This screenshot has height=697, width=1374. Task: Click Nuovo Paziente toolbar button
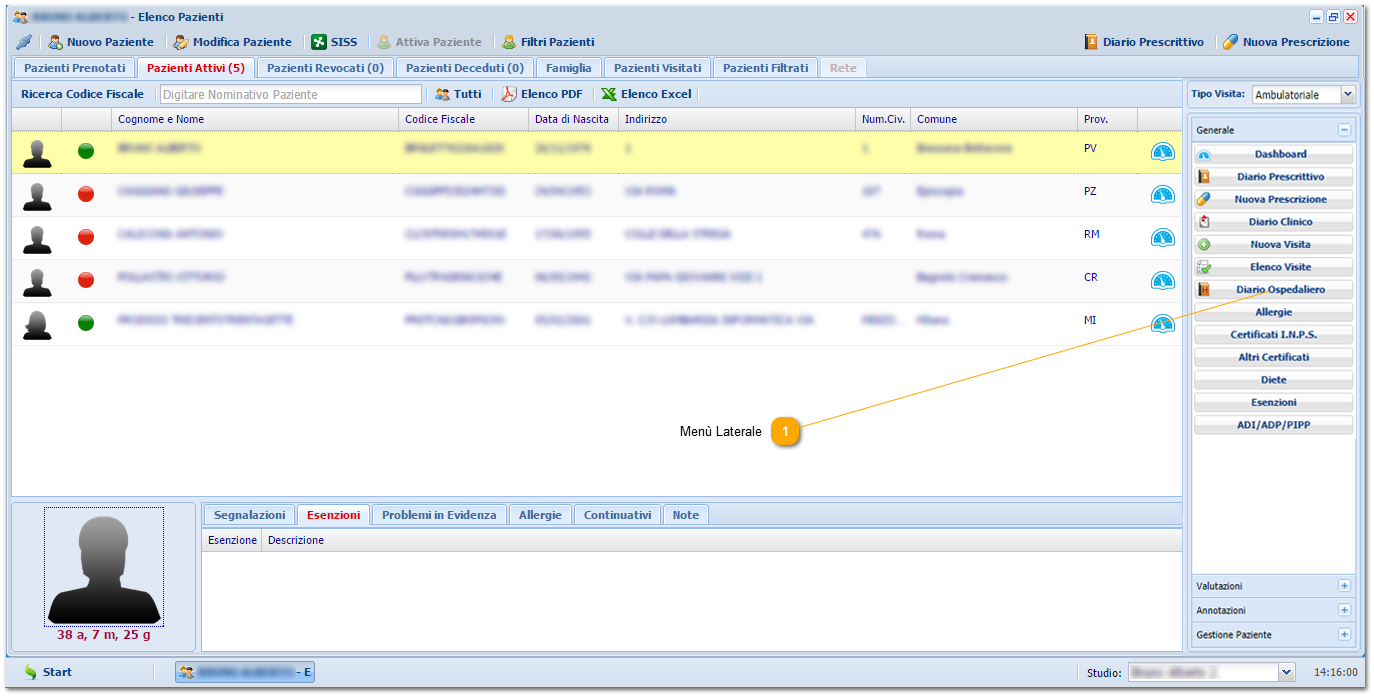click(101, 42)
